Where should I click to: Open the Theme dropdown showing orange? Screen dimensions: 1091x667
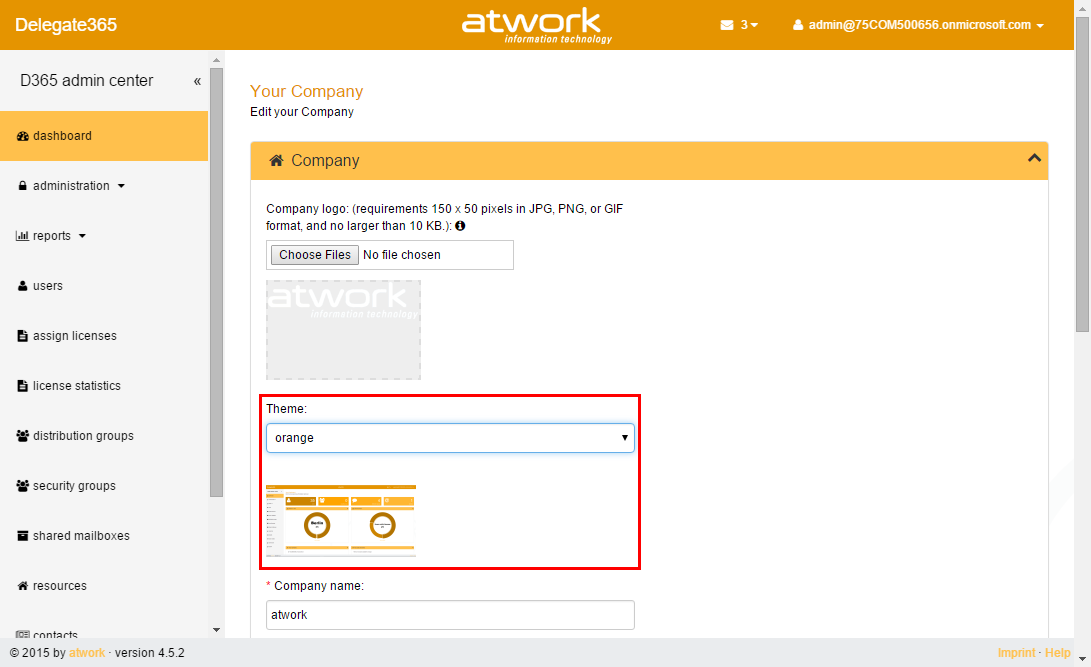(450, 438)
